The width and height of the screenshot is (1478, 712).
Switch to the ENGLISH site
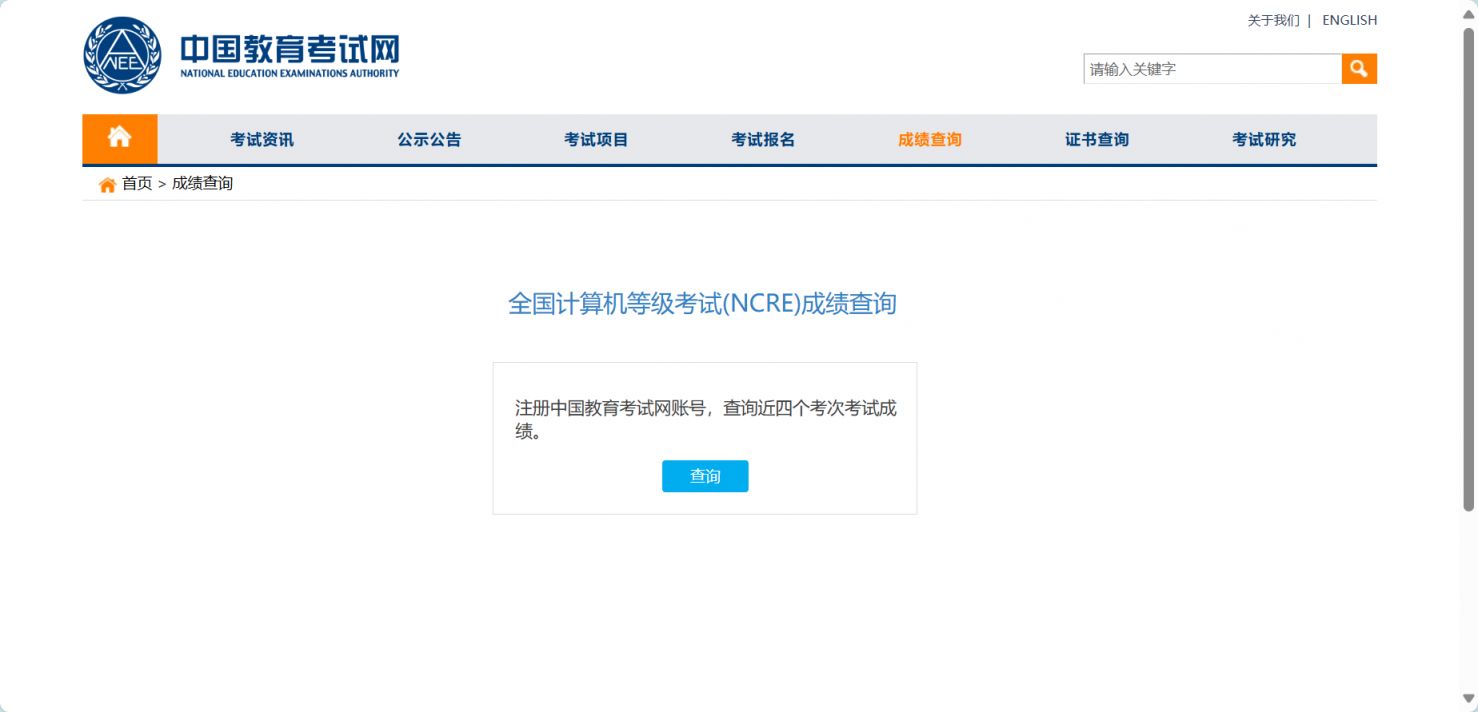click(1349, 20)
